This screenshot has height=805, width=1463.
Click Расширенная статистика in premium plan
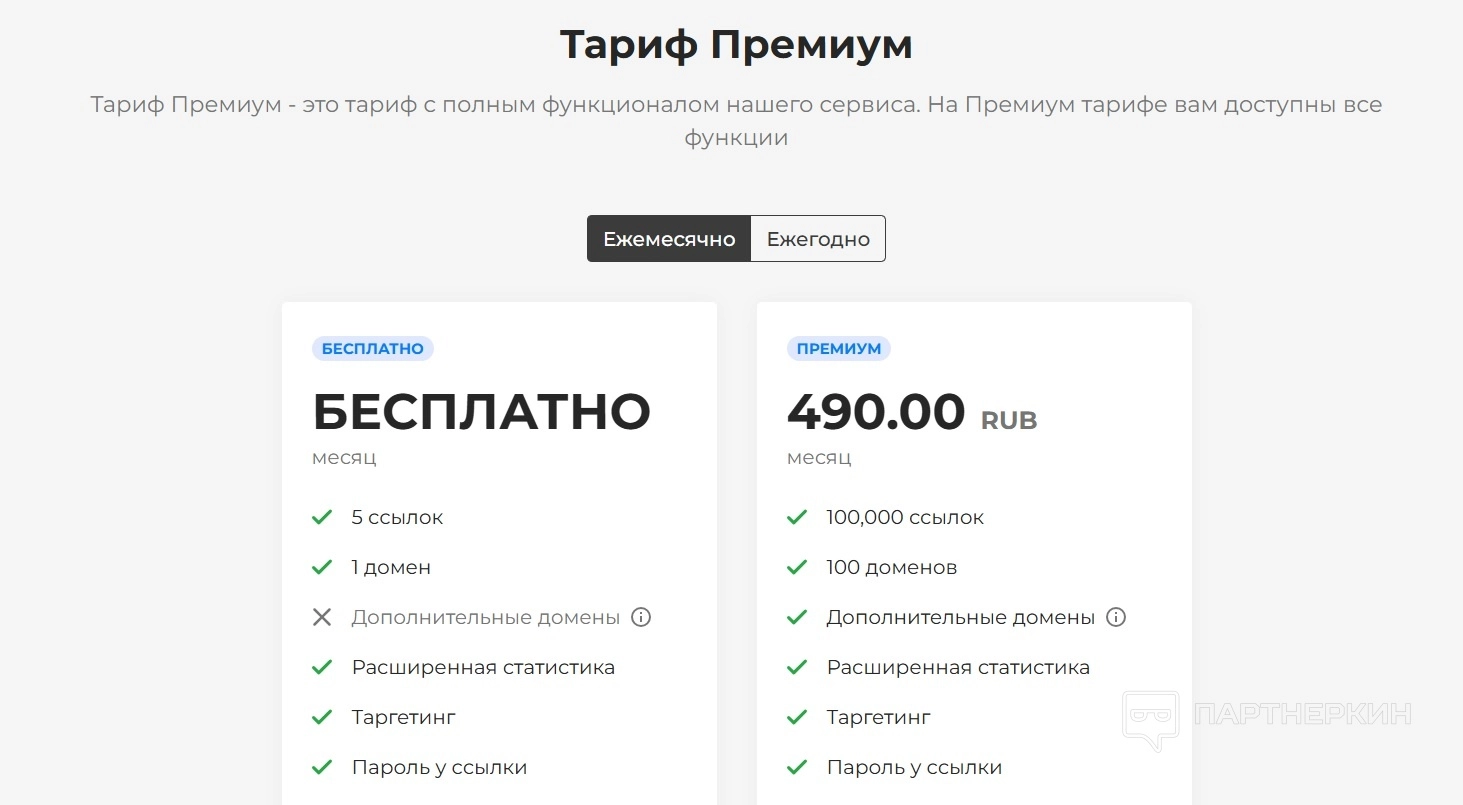tap(958, 667)
